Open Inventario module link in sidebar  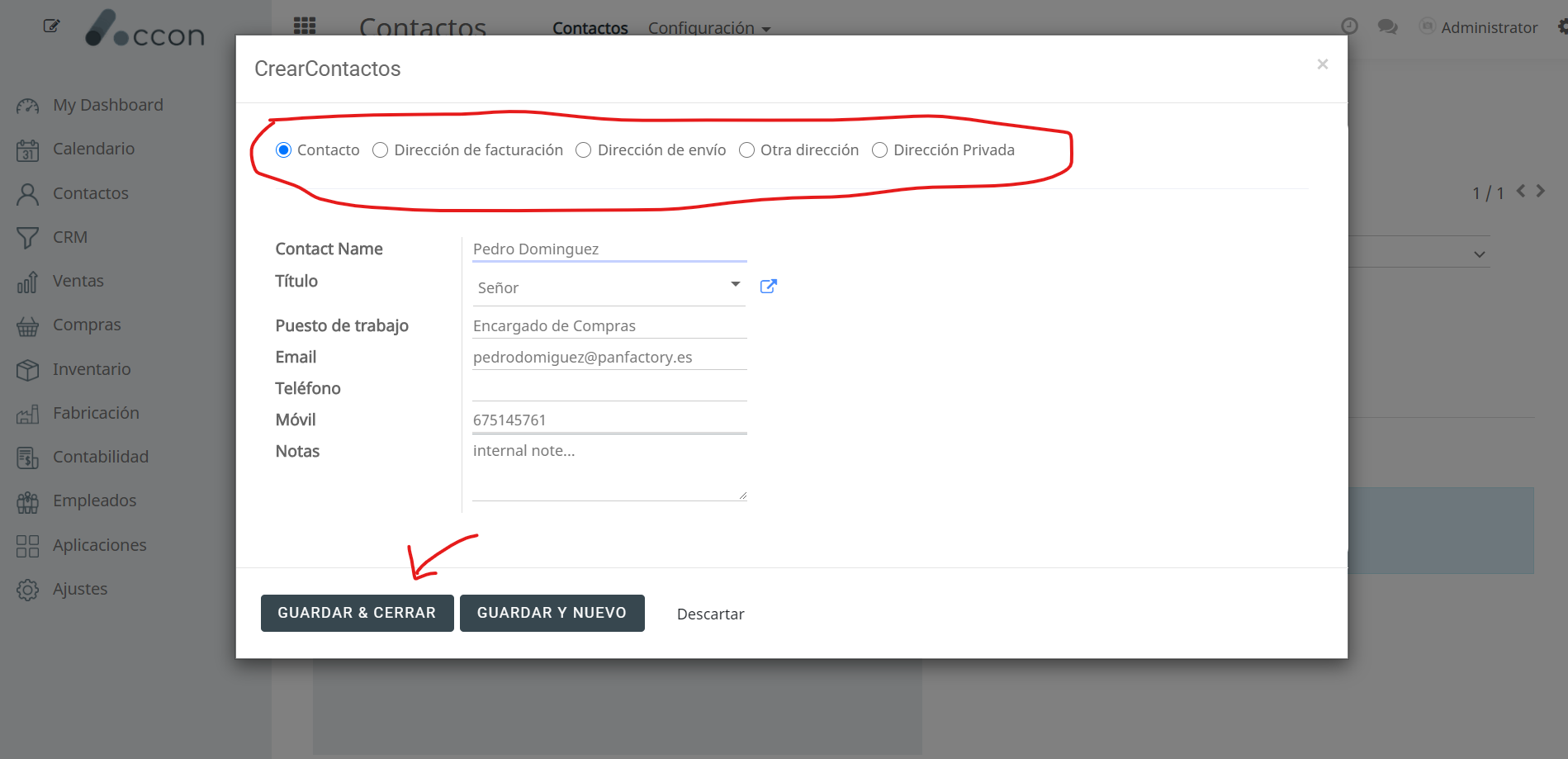pos(92,369)
